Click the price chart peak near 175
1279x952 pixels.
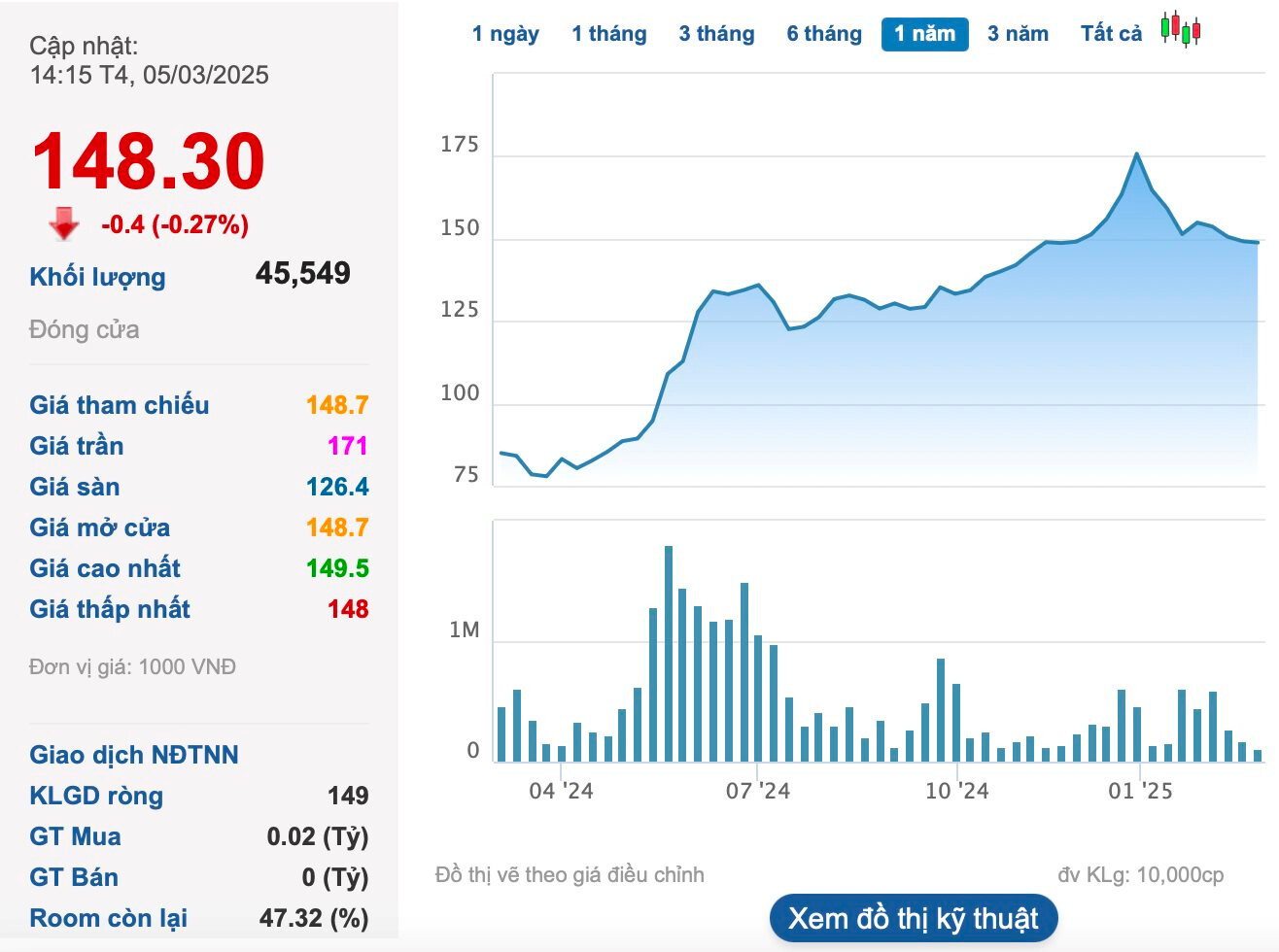pyautogui.click(x=1136, y=153)
